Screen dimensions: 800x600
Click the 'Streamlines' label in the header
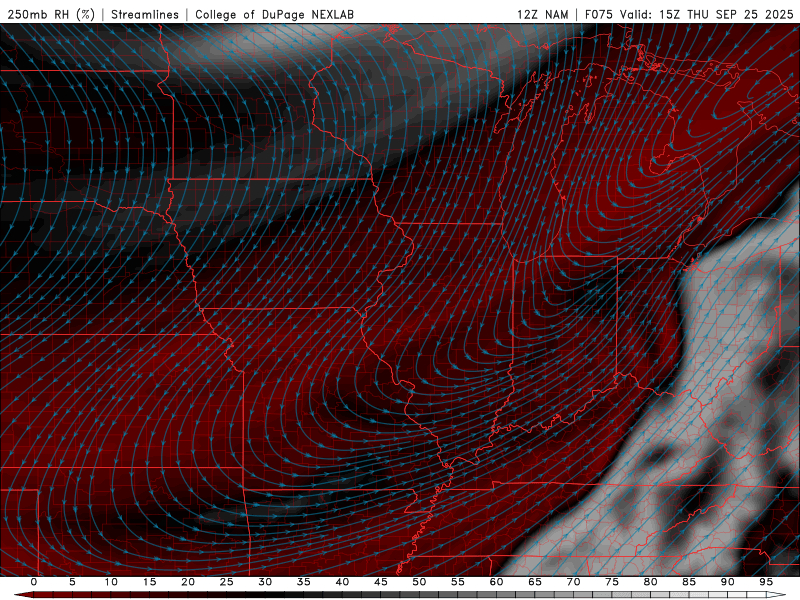(x=145, y=14)
